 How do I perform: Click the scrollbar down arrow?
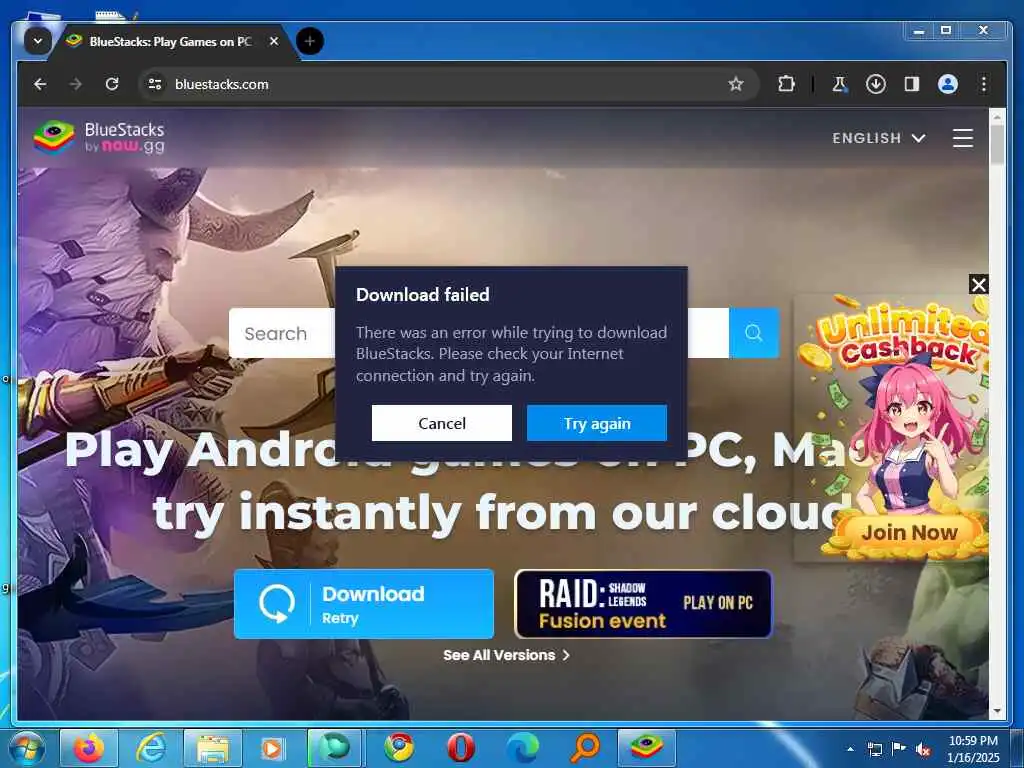997,711
